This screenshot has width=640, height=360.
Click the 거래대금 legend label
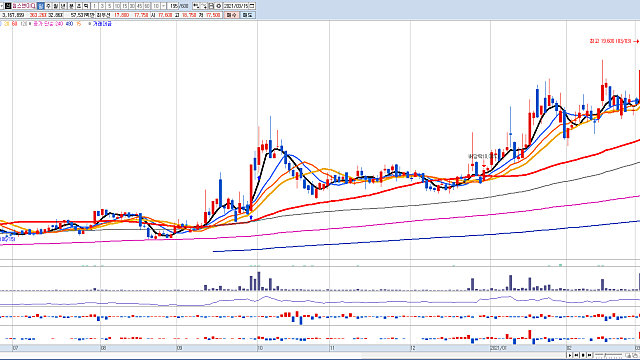[102, 24]
